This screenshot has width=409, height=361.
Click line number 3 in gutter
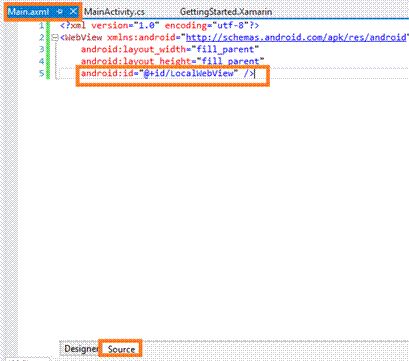click(41, 49)
